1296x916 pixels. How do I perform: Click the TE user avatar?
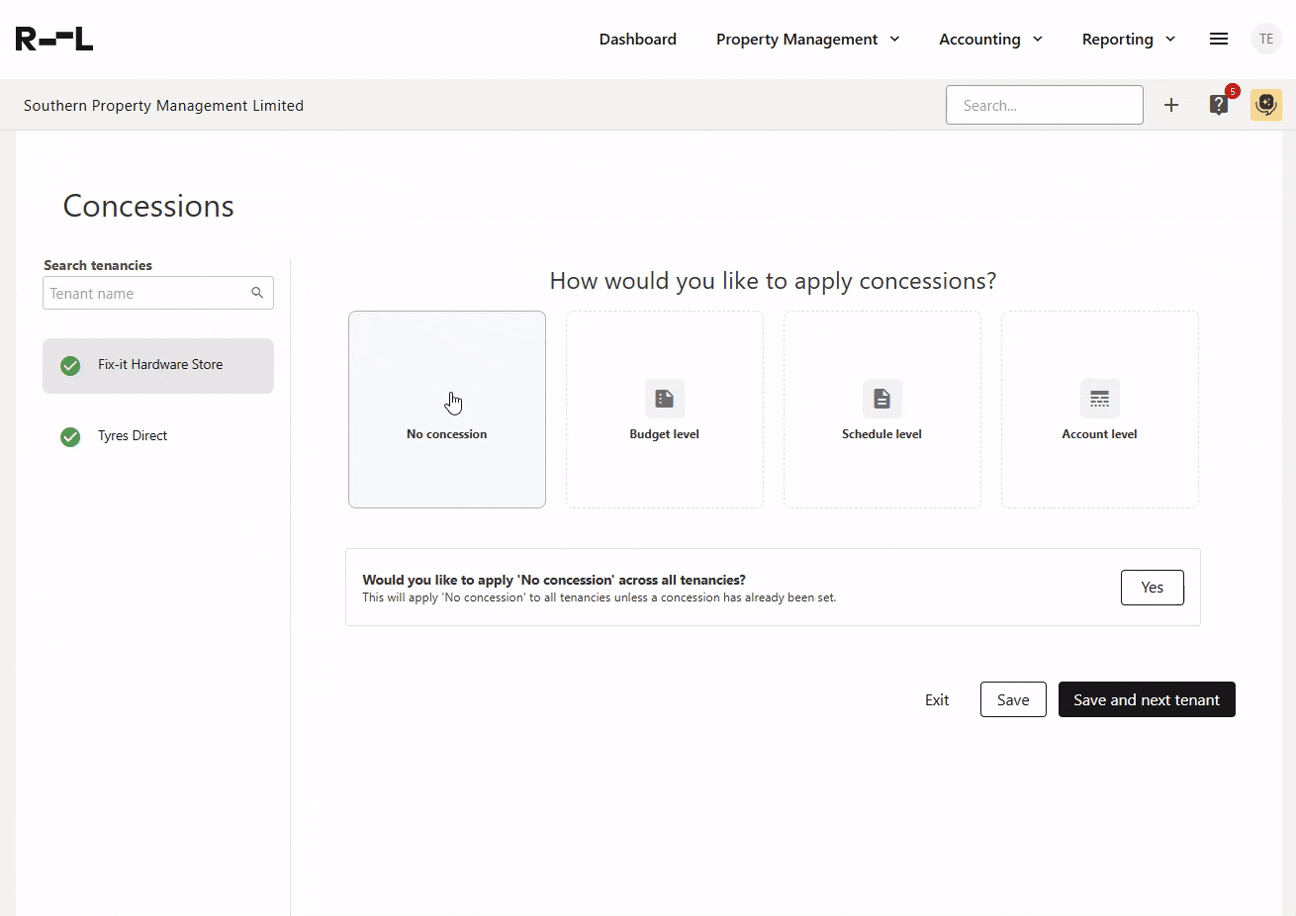click(x=1266, y=39)
